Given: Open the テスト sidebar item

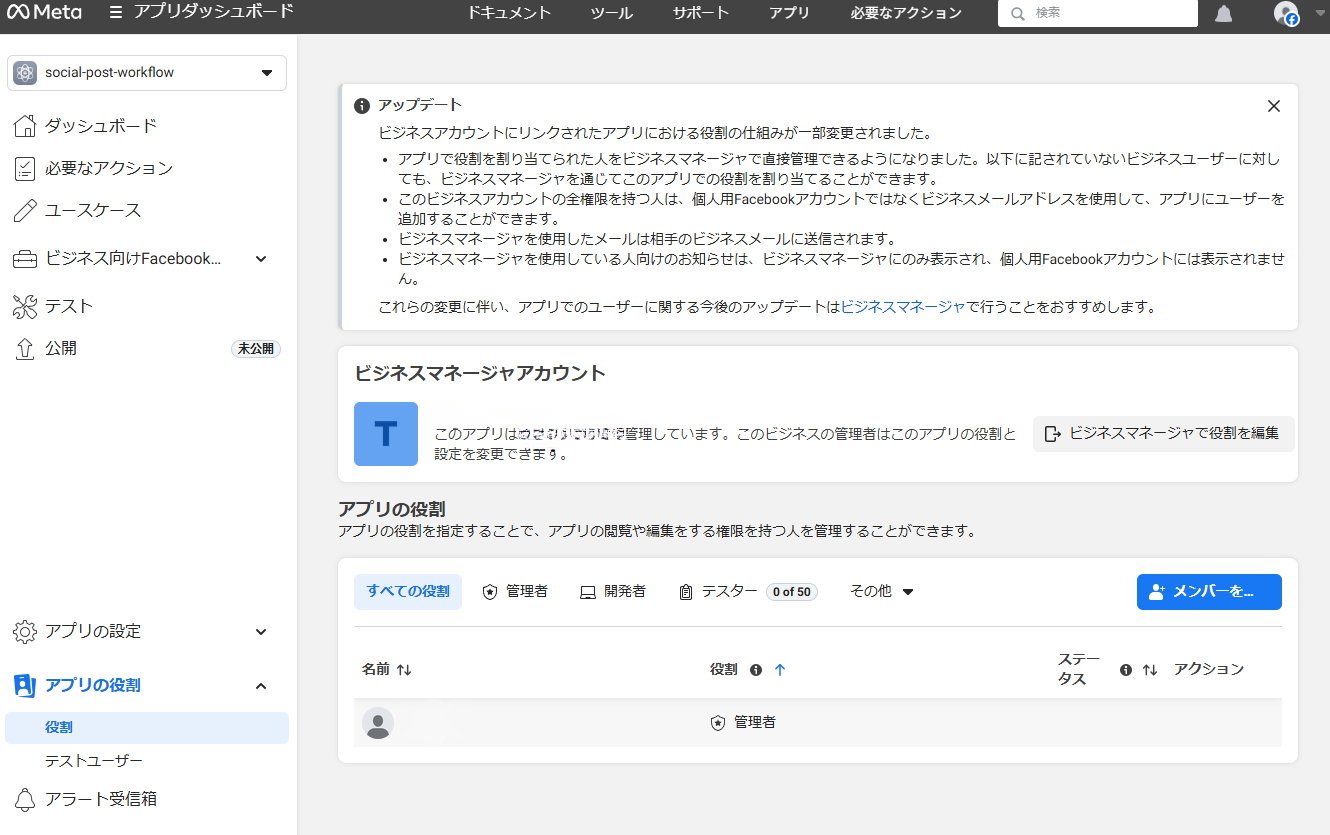Looking at the screenshot, I should tap(68, 306).
